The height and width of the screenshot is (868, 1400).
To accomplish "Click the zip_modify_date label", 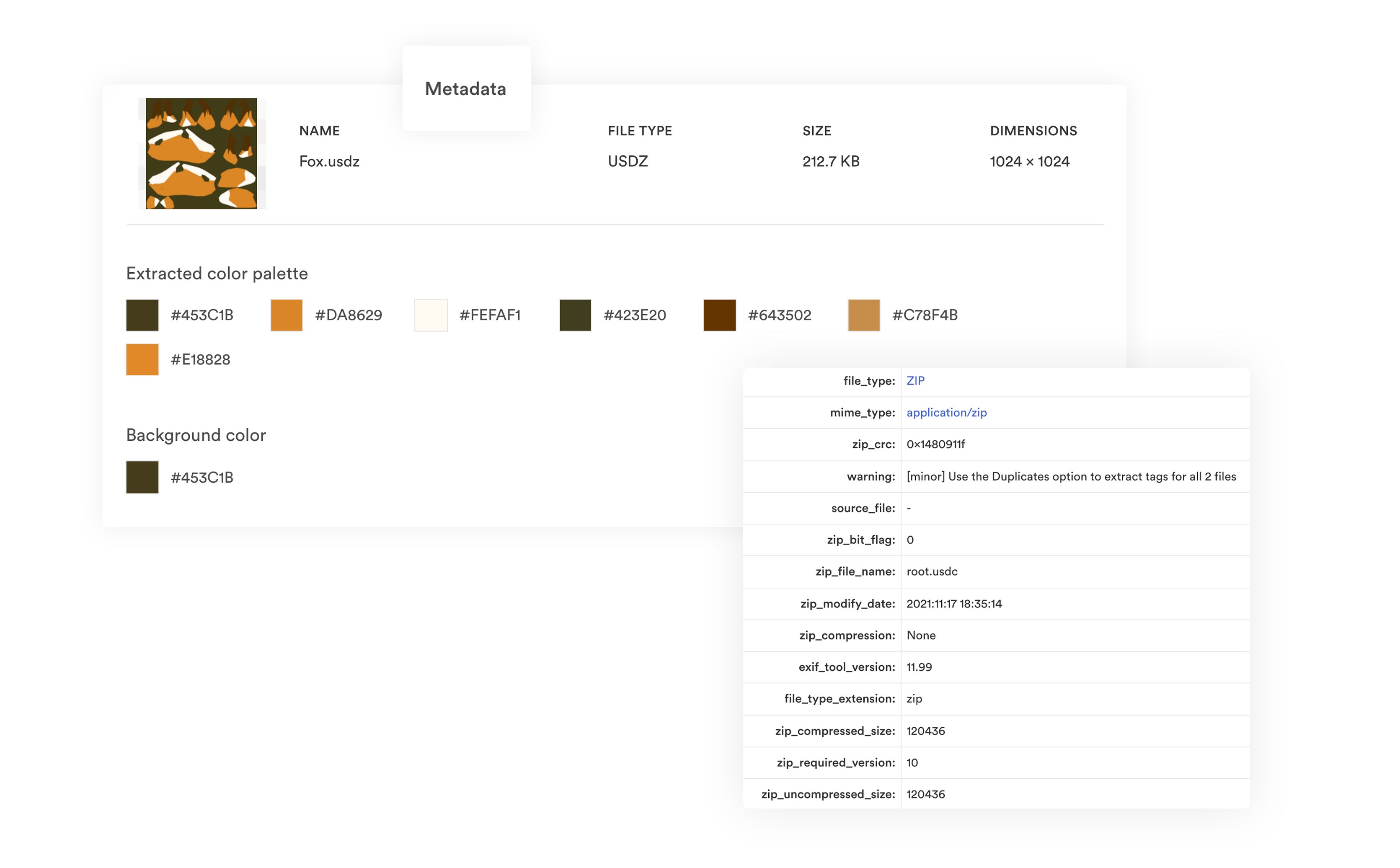I will click(x=847, y=604).
